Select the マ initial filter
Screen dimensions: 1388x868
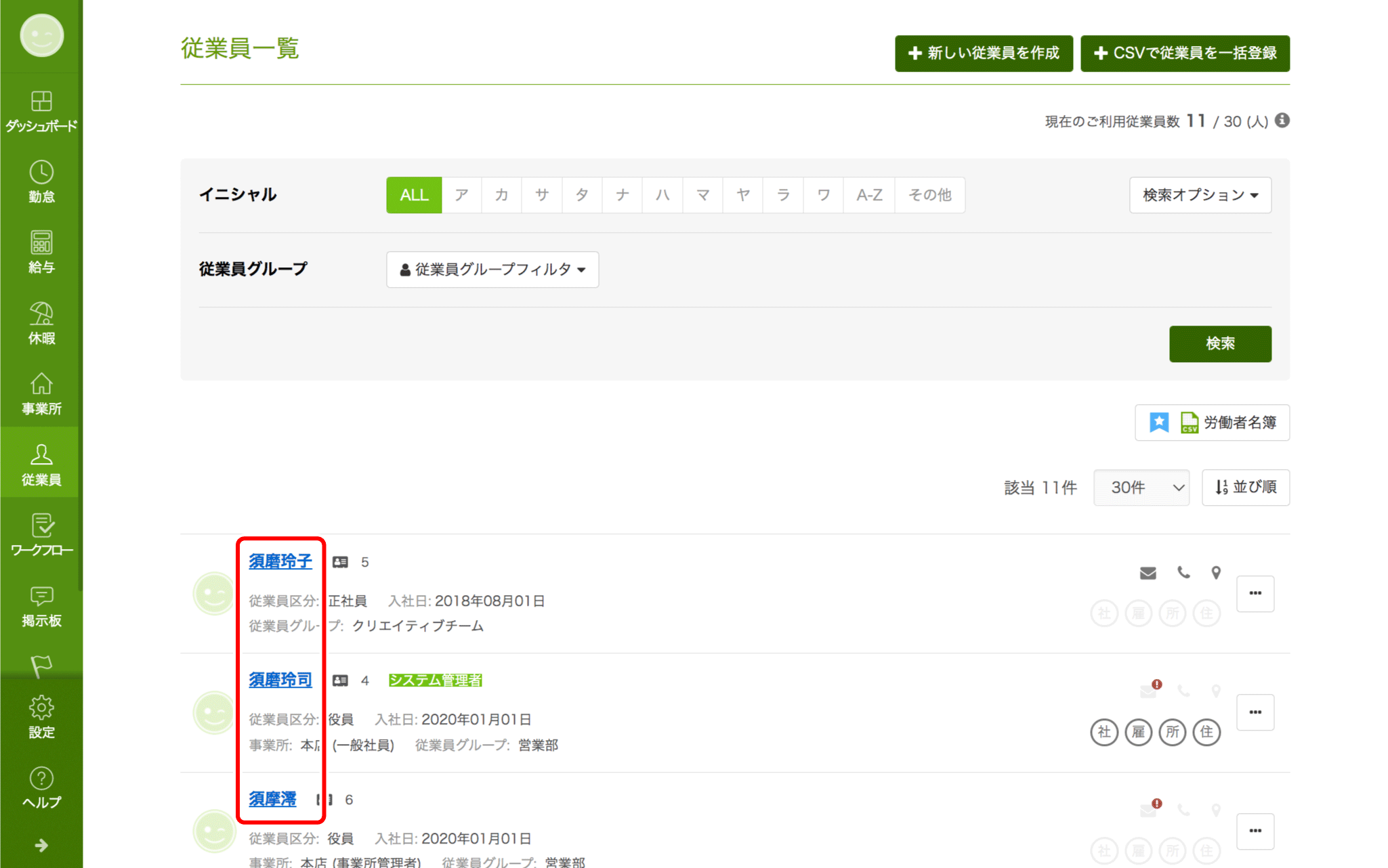click(x=702, y=195)
